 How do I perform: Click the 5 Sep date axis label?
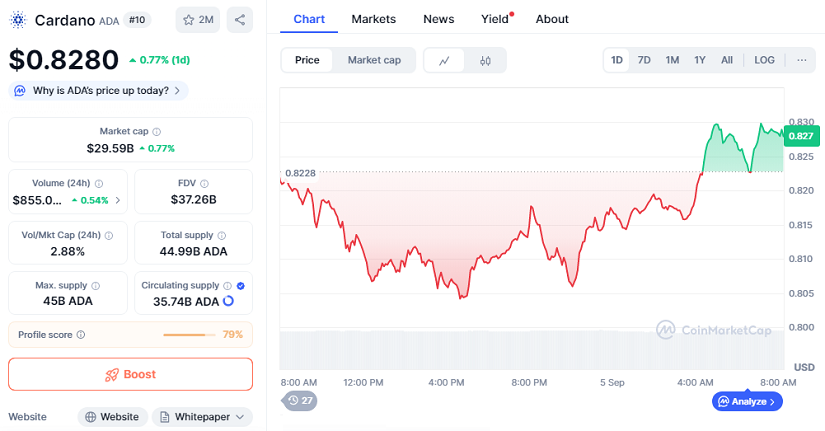click(612, 383)
